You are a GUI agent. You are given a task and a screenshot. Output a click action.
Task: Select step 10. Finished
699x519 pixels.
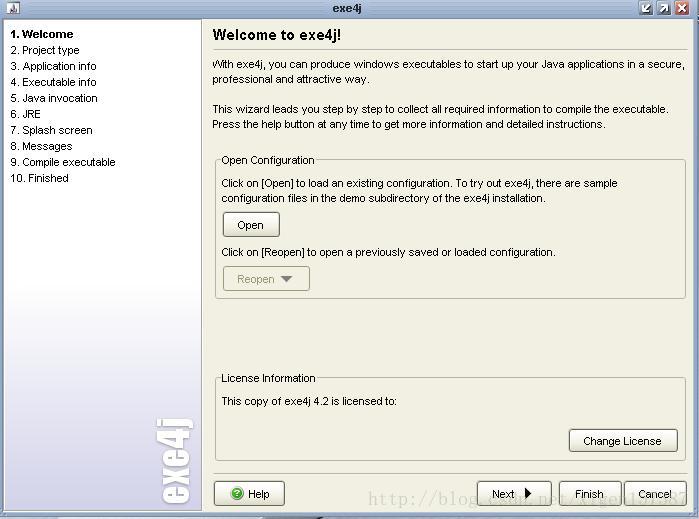point(40,178)
